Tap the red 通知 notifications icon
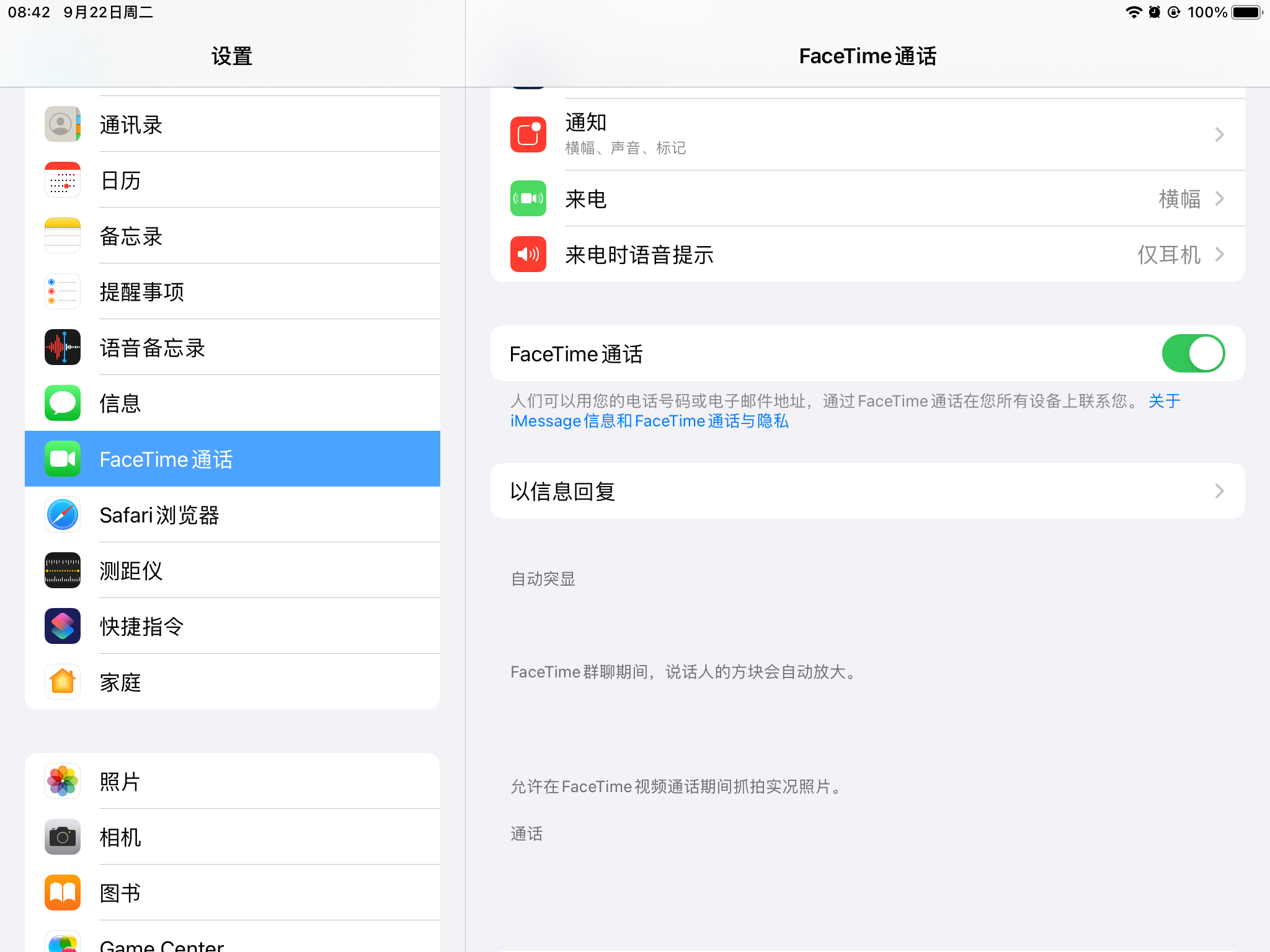This screenshot has width=1270, height=952. pyautogui.click(x=528, y=134)
